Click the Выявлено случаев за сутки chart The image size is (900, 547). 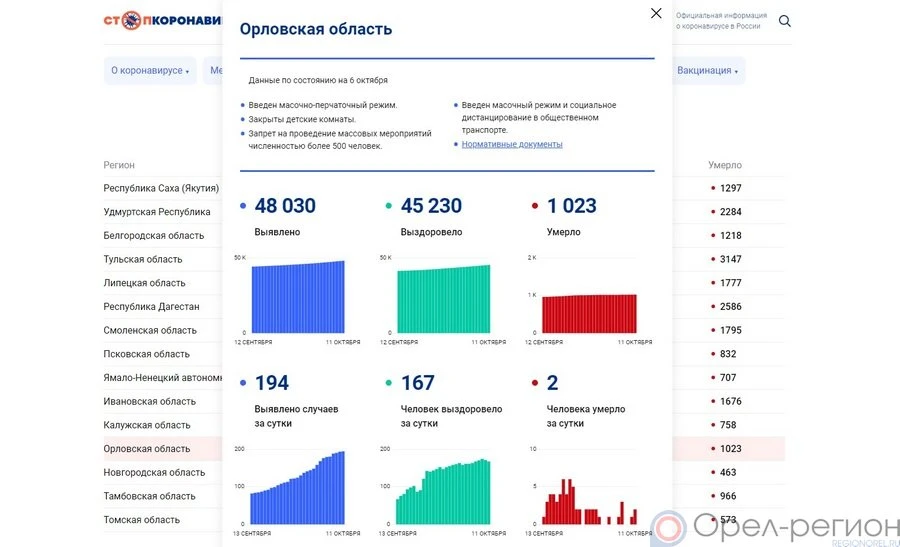[297, 488]
